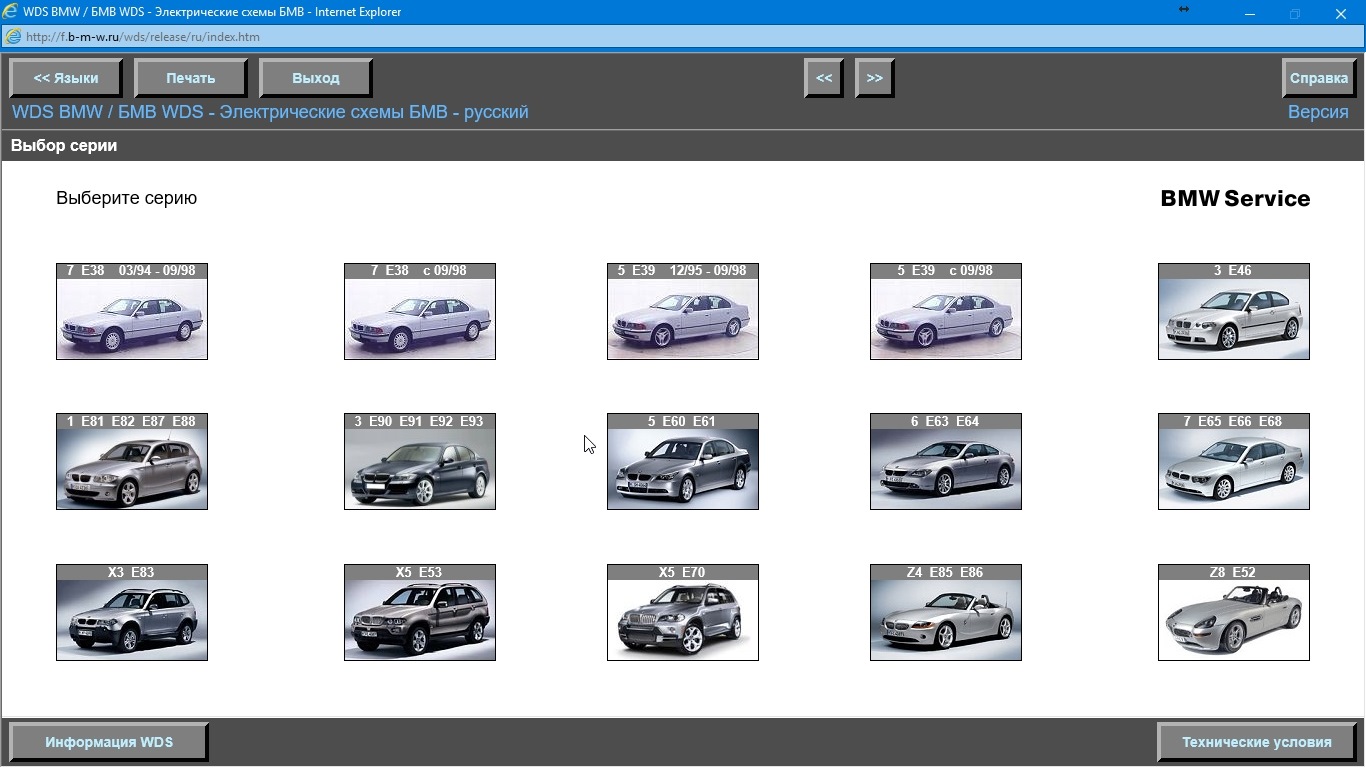Open the X3 E83 series
The width and height of the screenshot is (1366, 768).
pos(132,613)
